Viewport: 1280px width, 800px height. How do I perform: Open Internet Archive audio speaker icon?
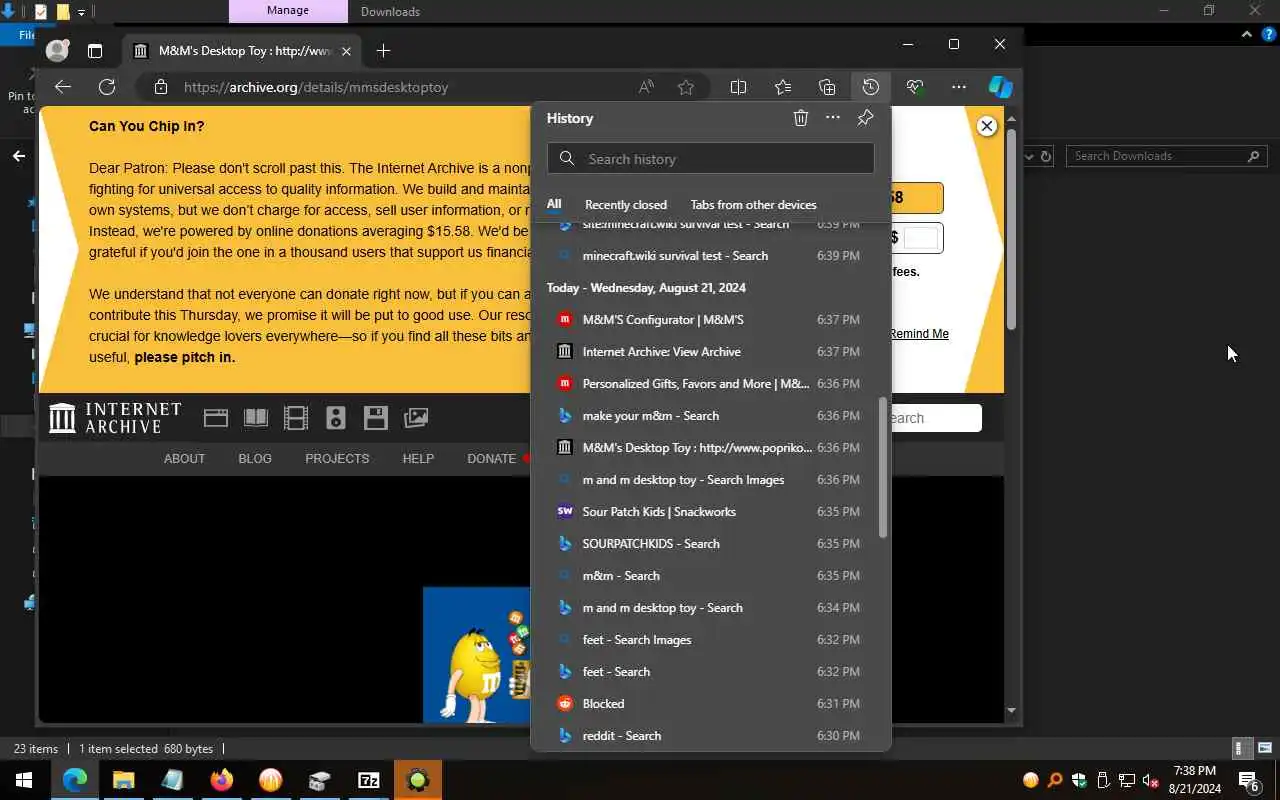(x=336, y=418)
